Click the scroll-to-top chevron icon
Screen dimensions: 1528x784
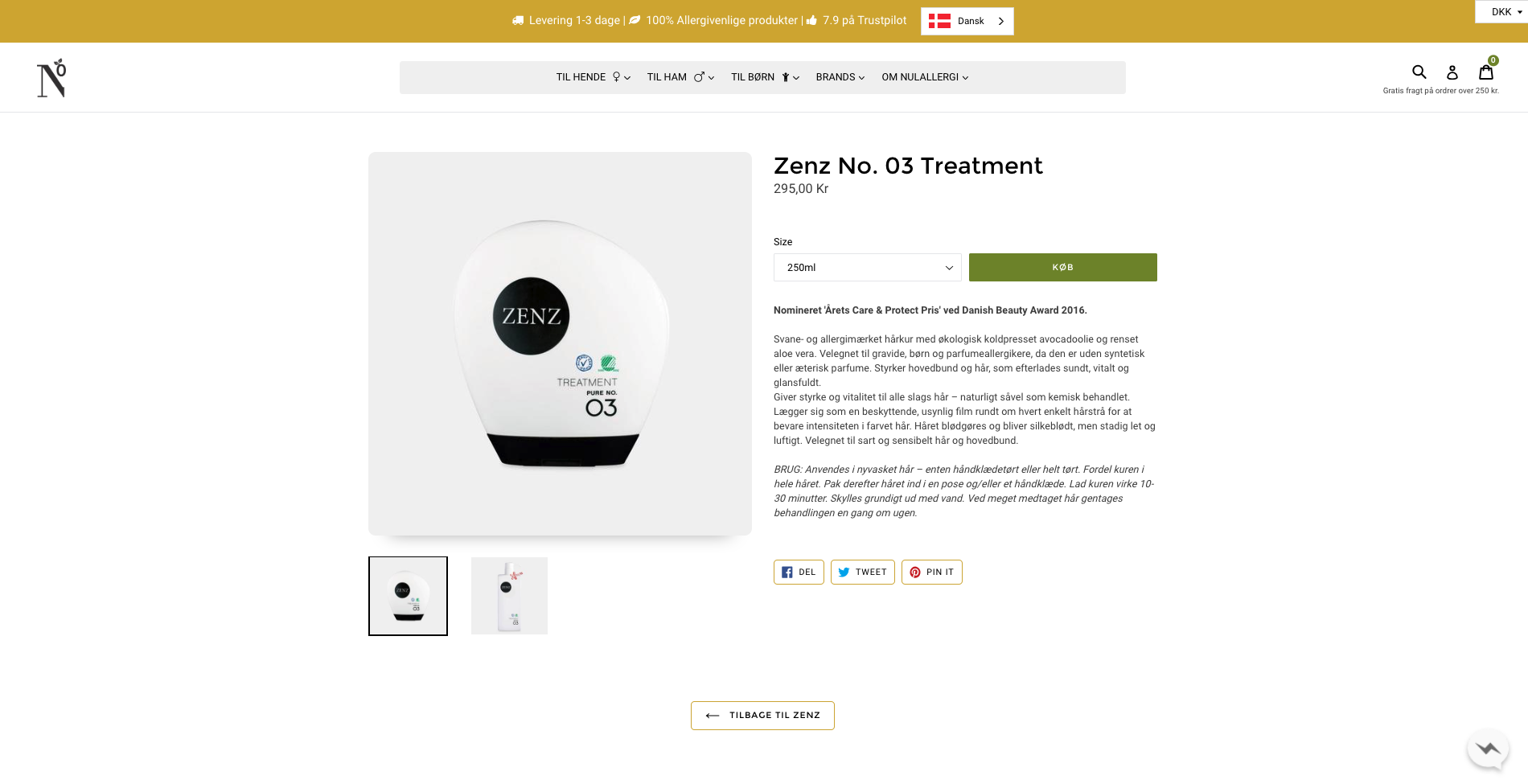pos(1488,749)
